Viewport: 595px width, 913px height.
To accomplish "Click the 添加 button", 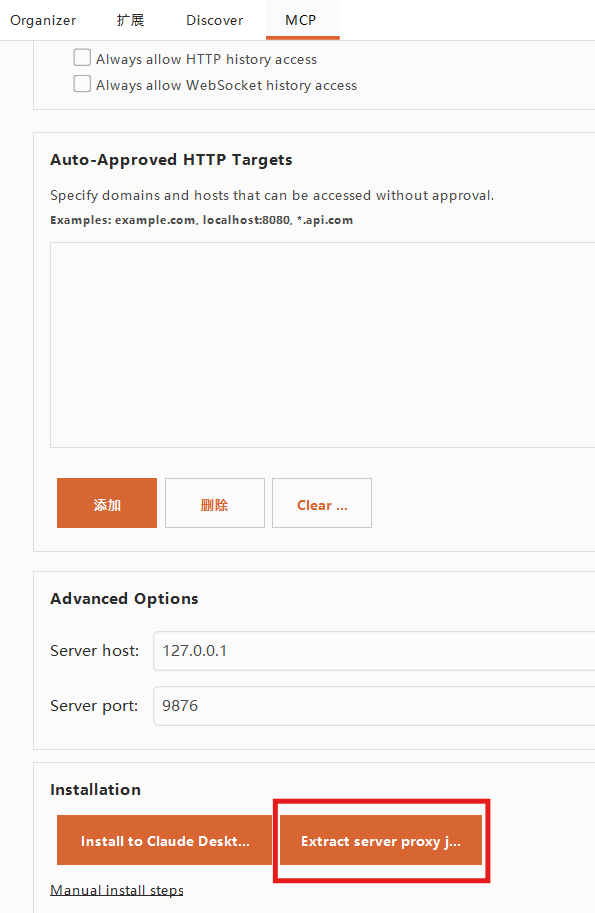I will click(107, 503).
